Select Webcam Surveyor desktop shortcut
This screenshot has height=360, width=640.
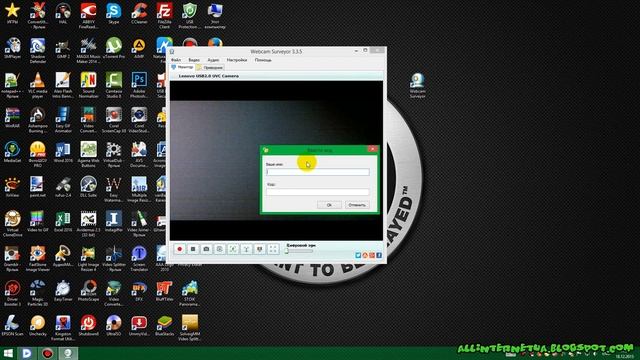pyautogui.click(x=417, y=85)
